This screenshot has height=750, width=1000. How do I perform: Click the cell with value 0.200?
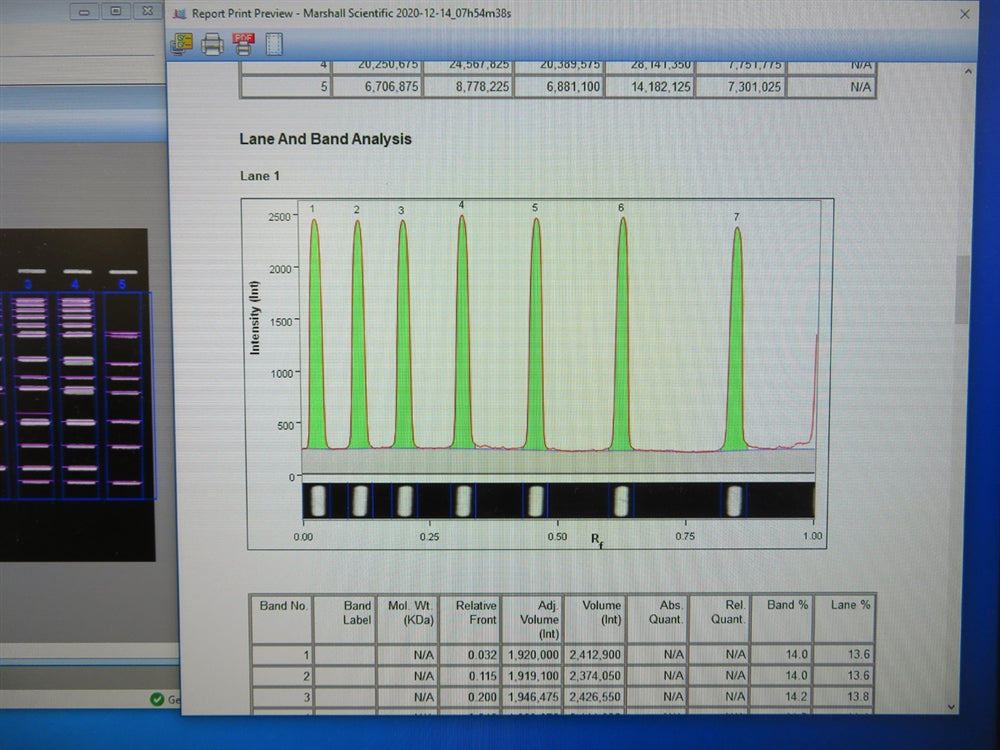(469, 698)
